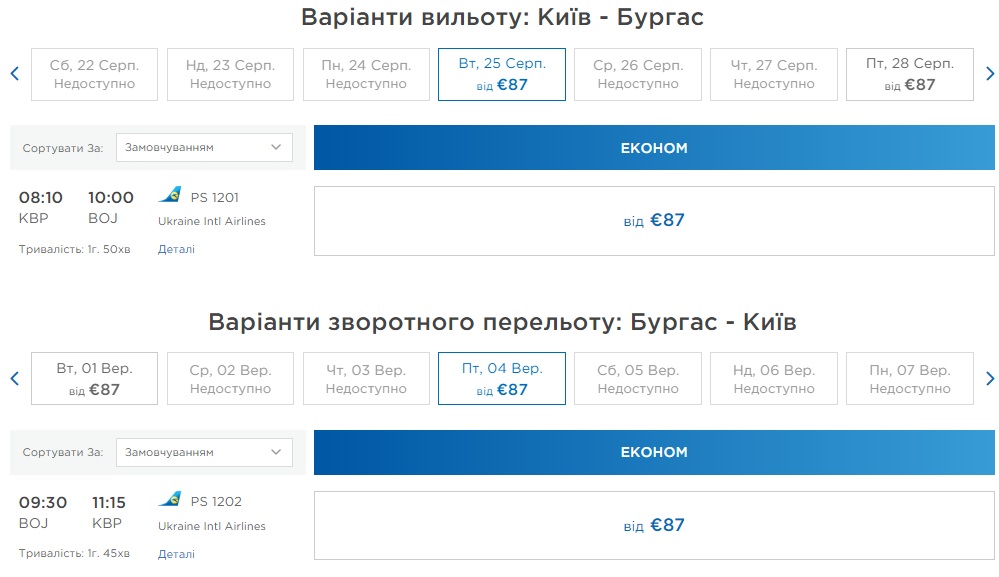
Task: Click the previous dates arrow for departure flights
Action: point(15,74)
